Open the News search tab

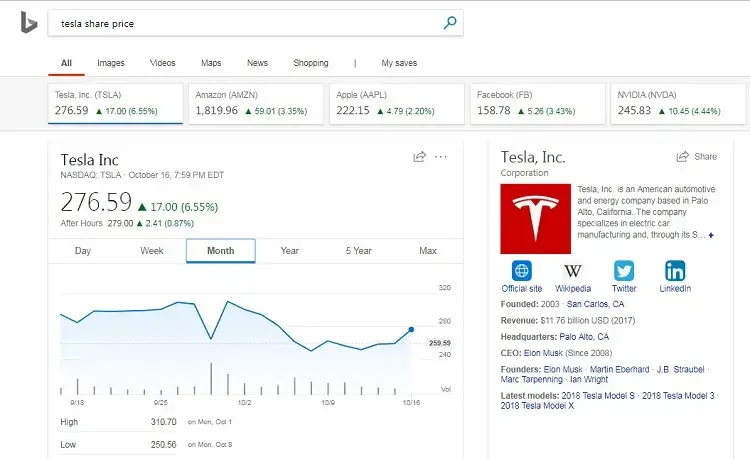pyautogui.click(x=257, y=63)
